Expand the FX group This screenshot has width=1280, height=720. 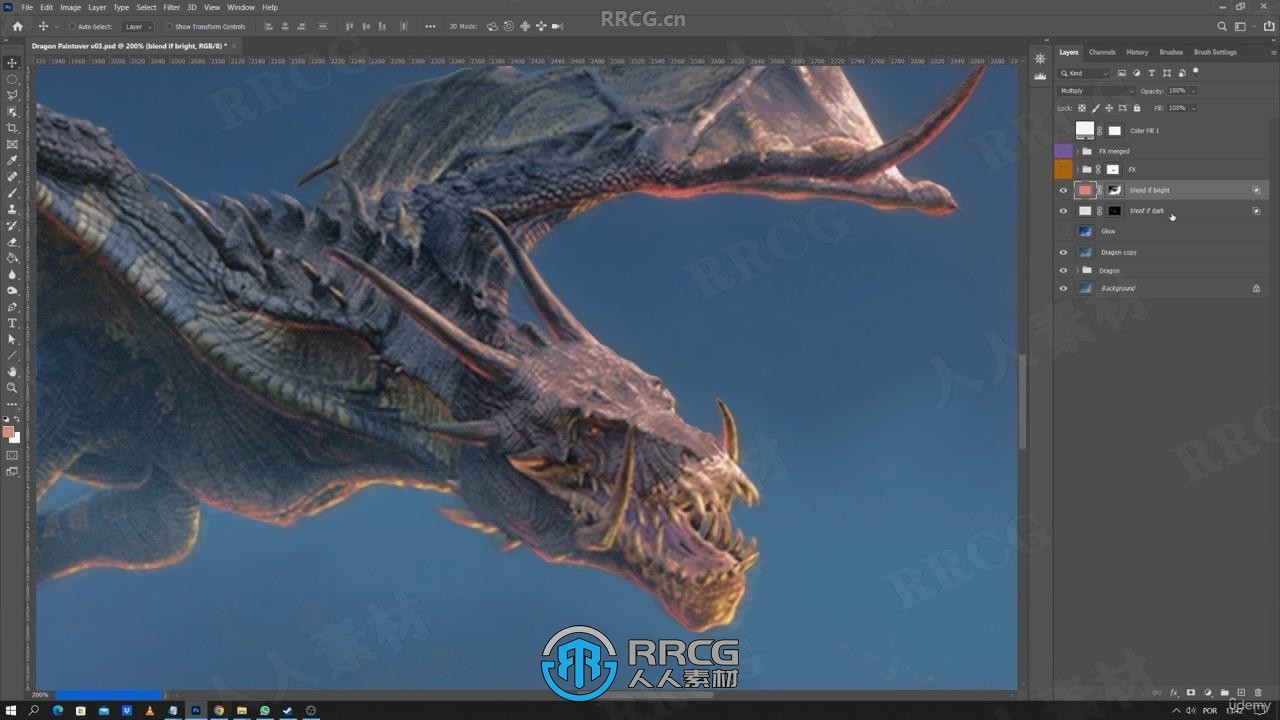pyautogui.click(x=1077, y=170)
